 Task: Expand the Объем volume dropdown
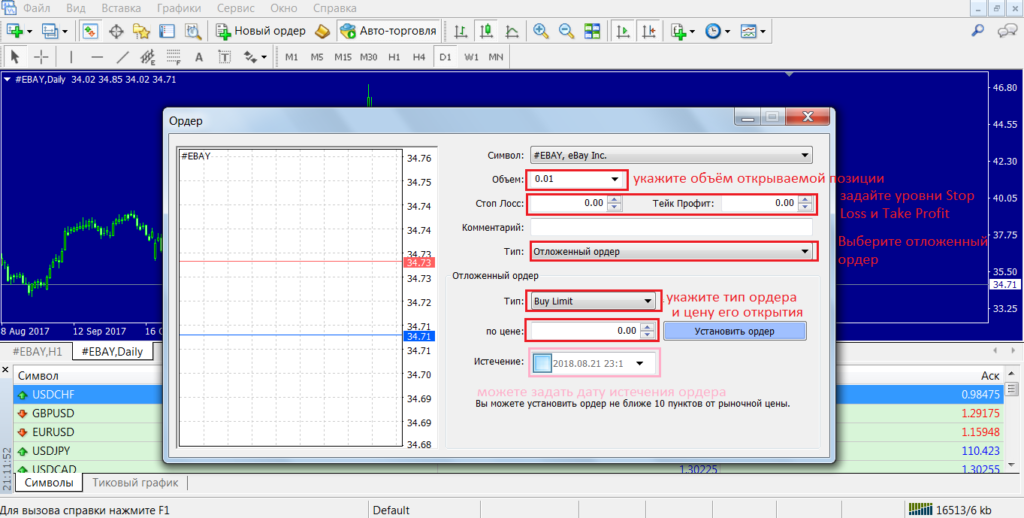[614, 179]
